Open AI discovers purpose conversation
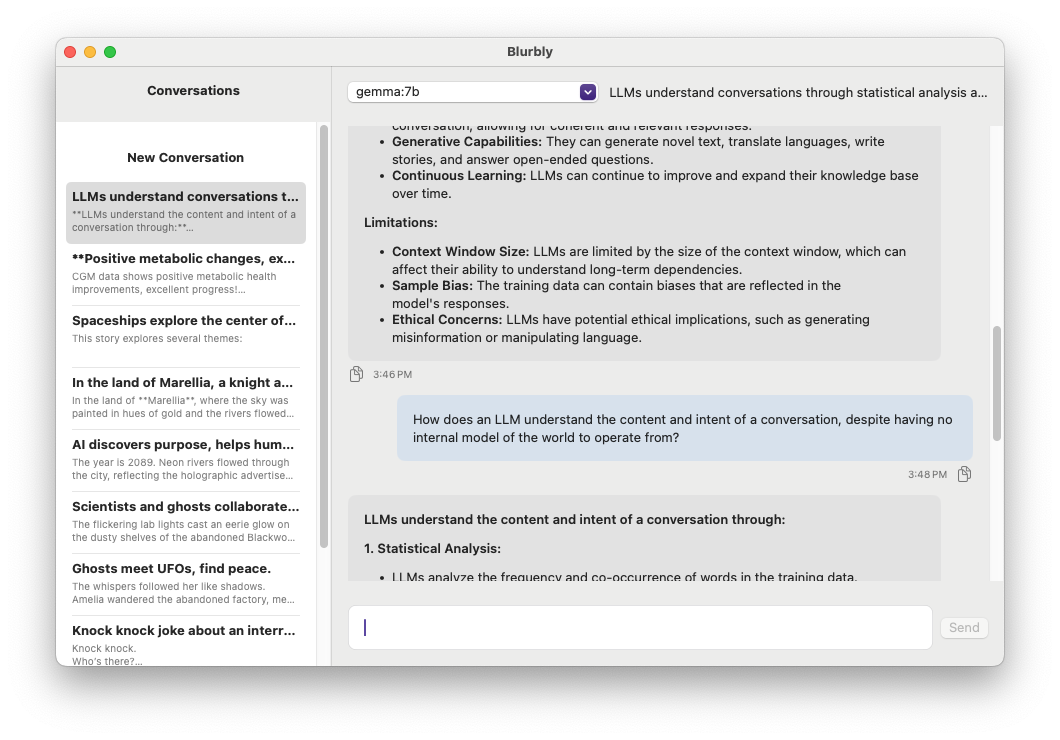The height and width of the screenshot is (740, 1060). click(x=185, y=460)
